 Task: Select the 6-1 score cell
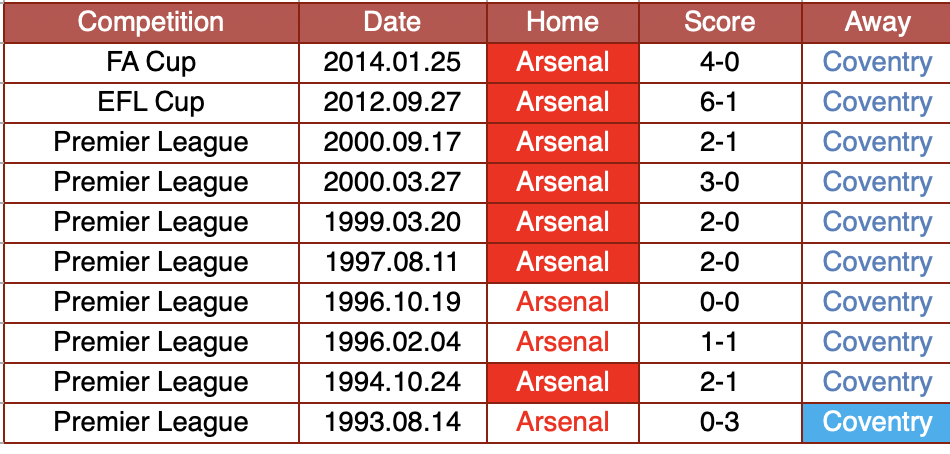pos(720,102)
